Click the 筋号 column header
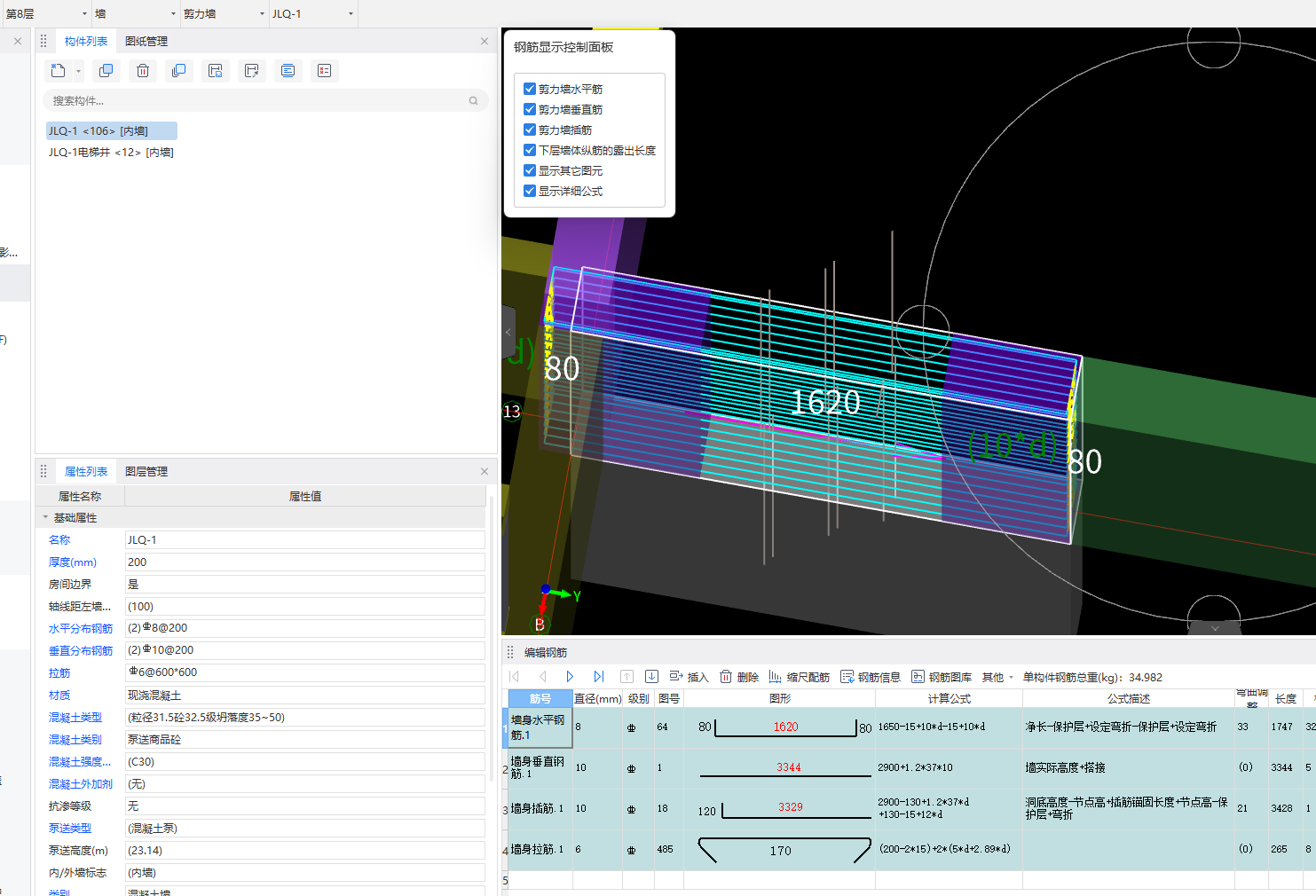Viewport: 1316px width, 896px height. pos(540,698)
